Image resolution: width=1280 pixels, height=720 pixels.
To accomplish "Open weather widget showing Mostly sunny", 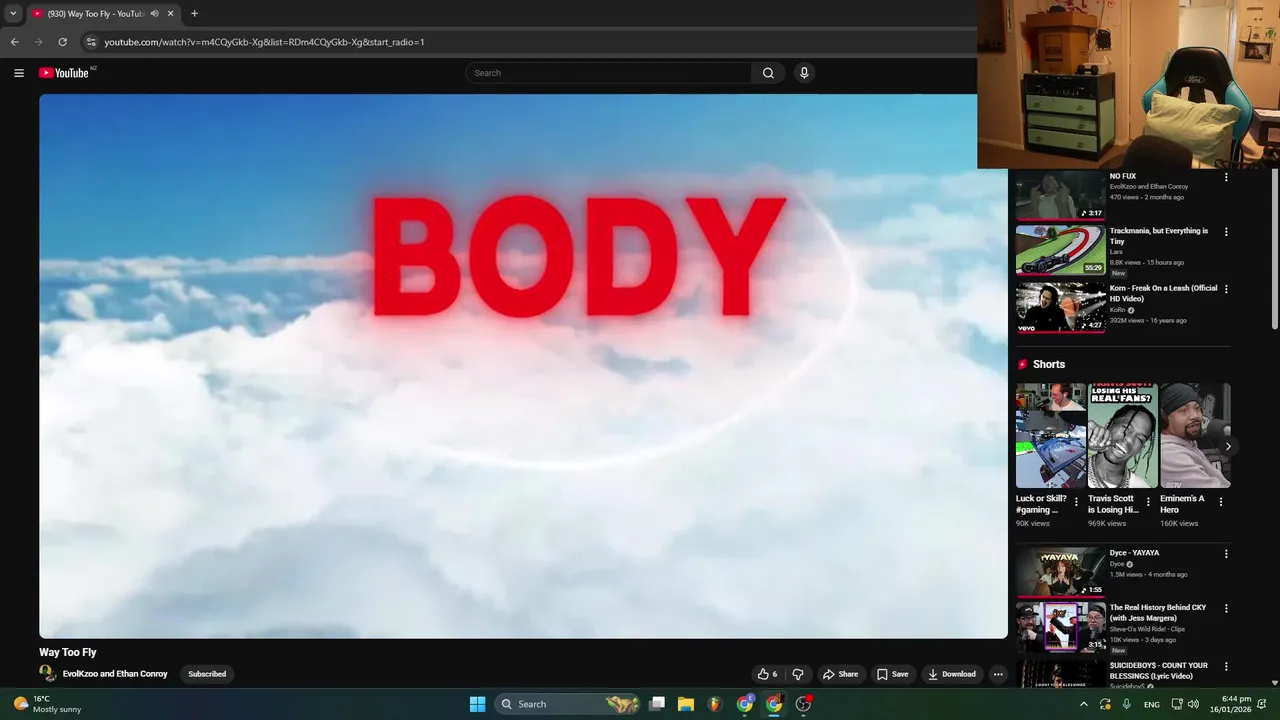I will point(48,704).
